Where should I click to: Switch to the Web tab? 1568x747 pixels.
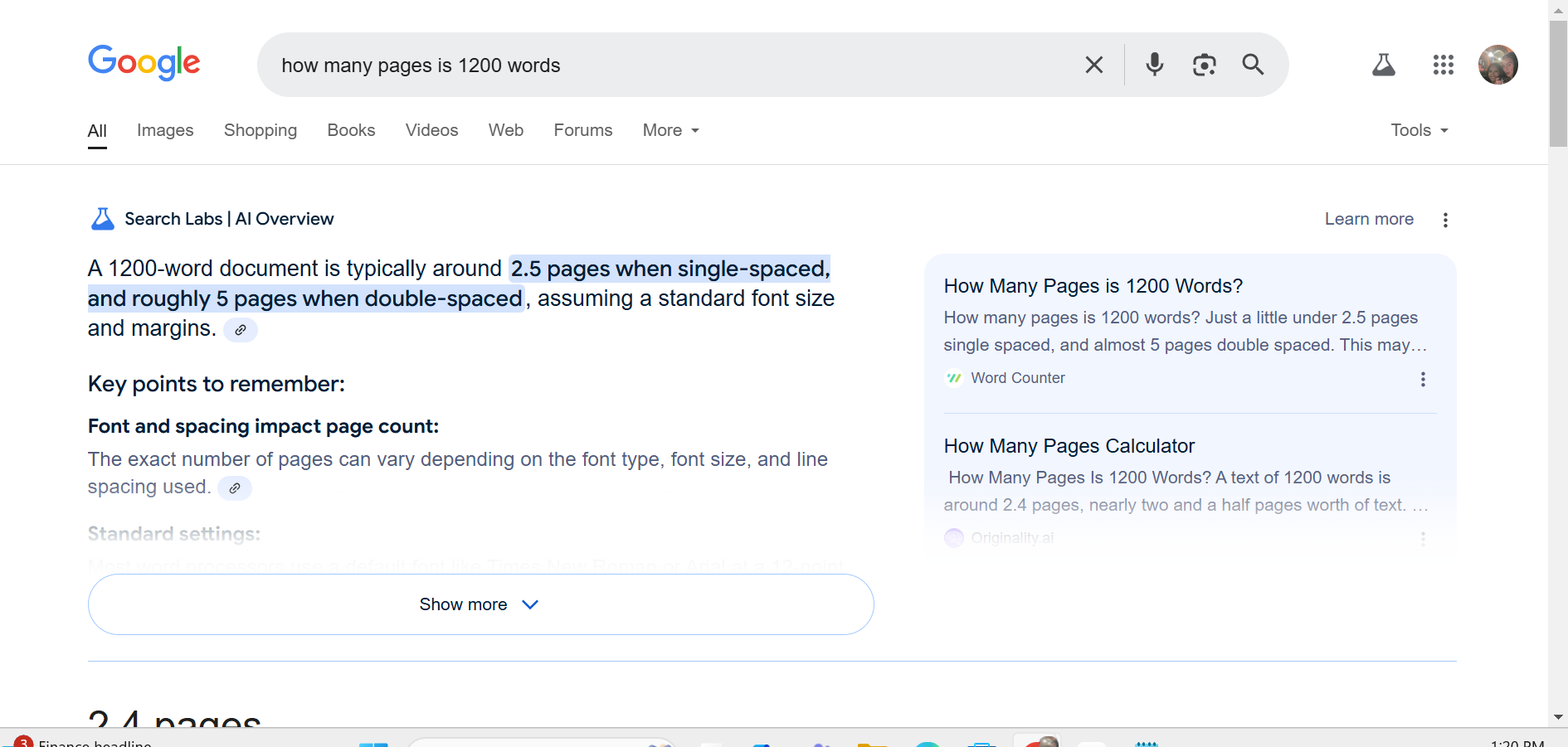tap(506, 130)
